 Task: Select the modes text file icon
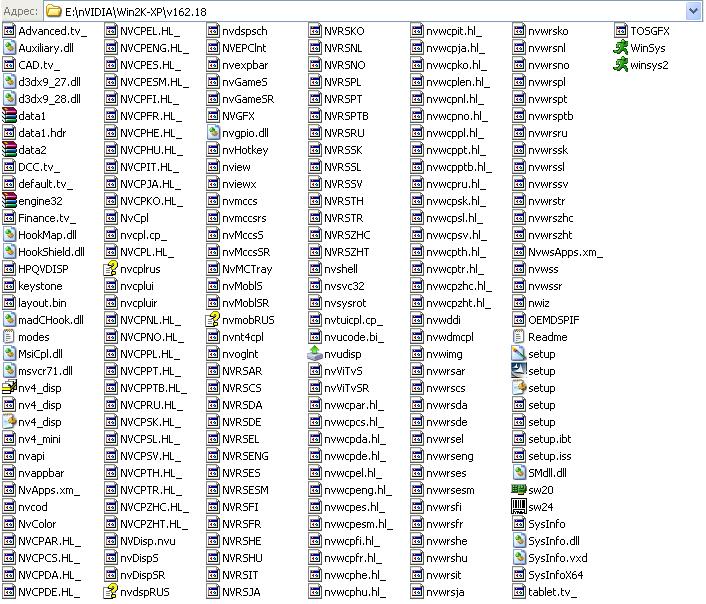[x=9, y=337]
